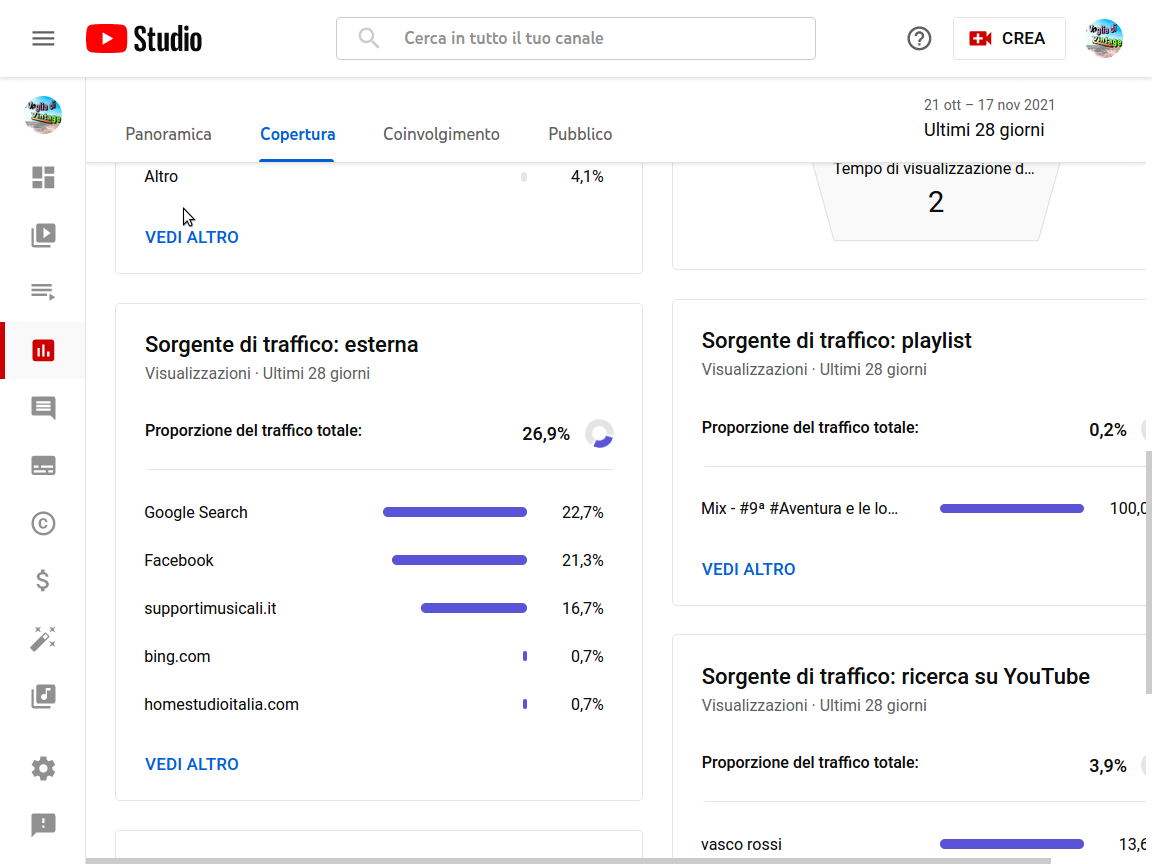The height and width of the screenshot is (864, 1152).
Task: Click the supportimusicali.it row
Action: 379,608
